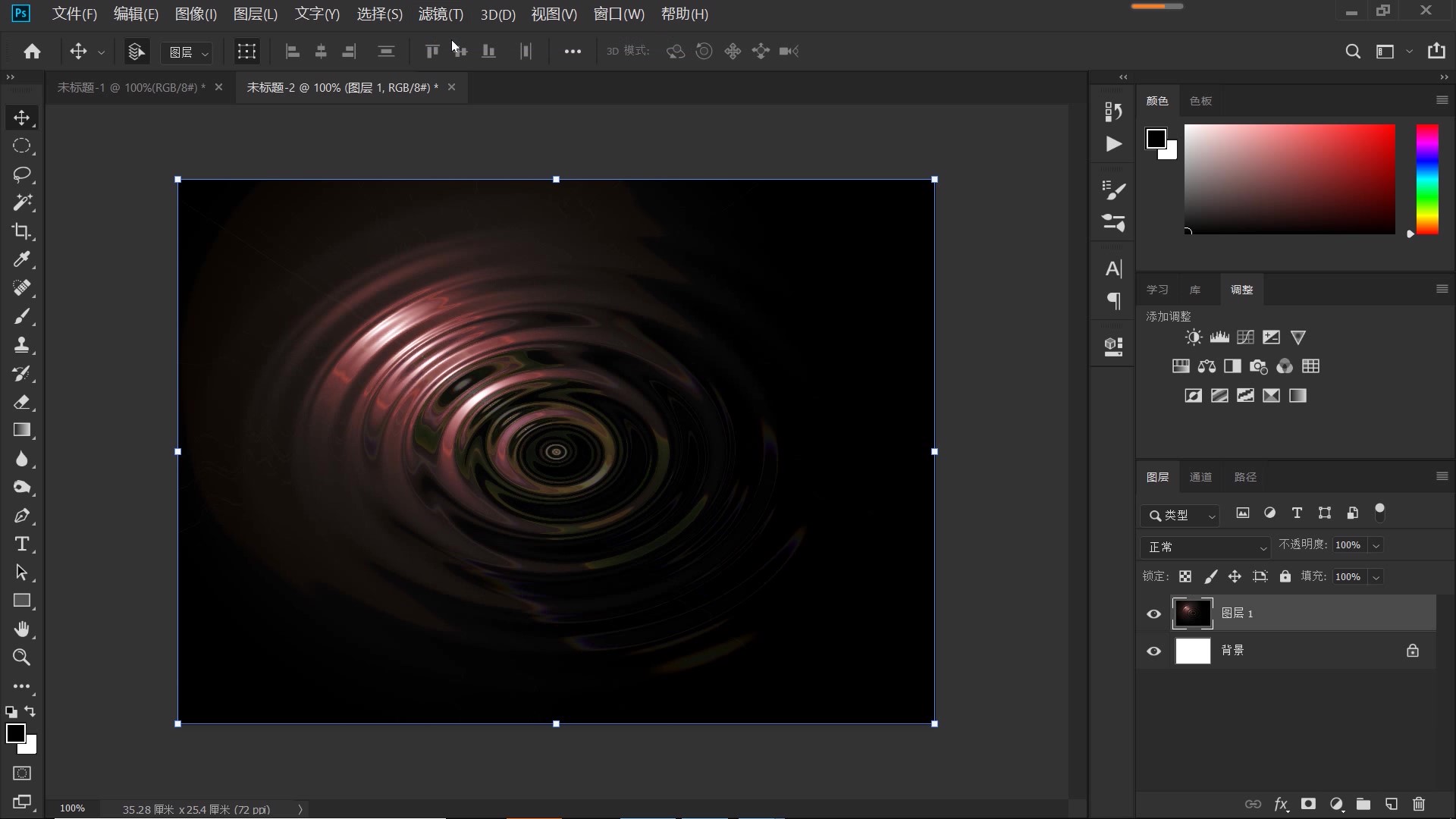The height and width of the screenshot is (819, 1456).
Task: Expand the opacity 不透明度 dropdown arrow
Action: [x=1376, y=545]
